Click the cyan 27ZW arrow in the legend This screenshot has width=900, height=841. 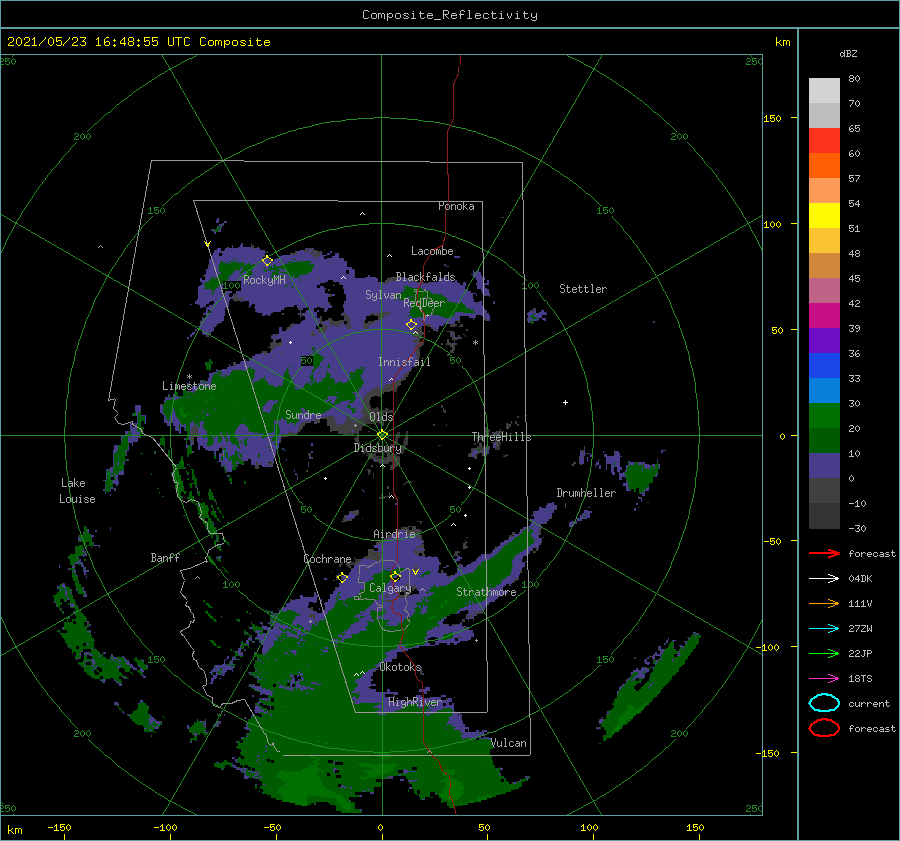(x=824, y=629)
